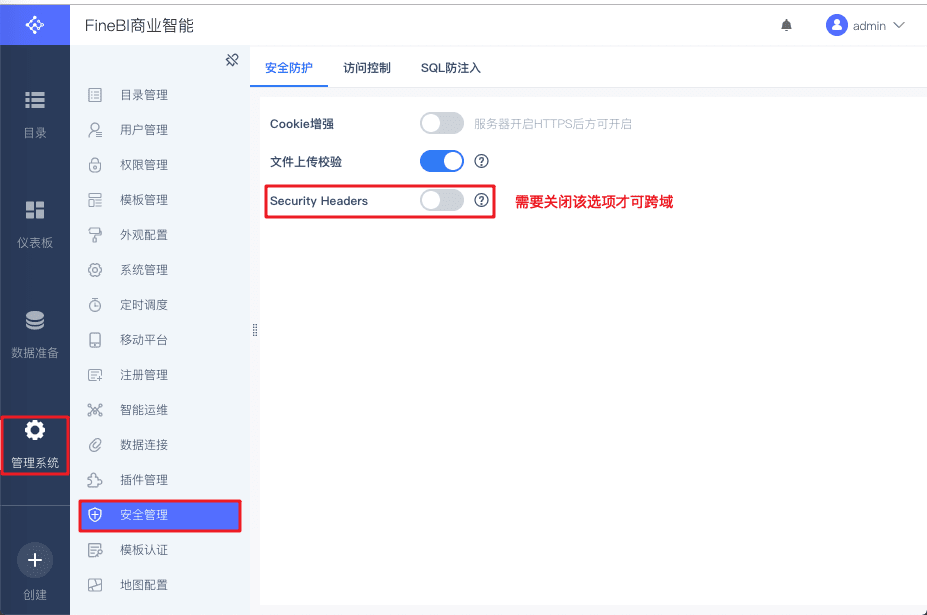The height and width of the screenshot is (615, 927).
Task: Click the 定时调度 stopwatch icon
Action: tap(95, 305)
